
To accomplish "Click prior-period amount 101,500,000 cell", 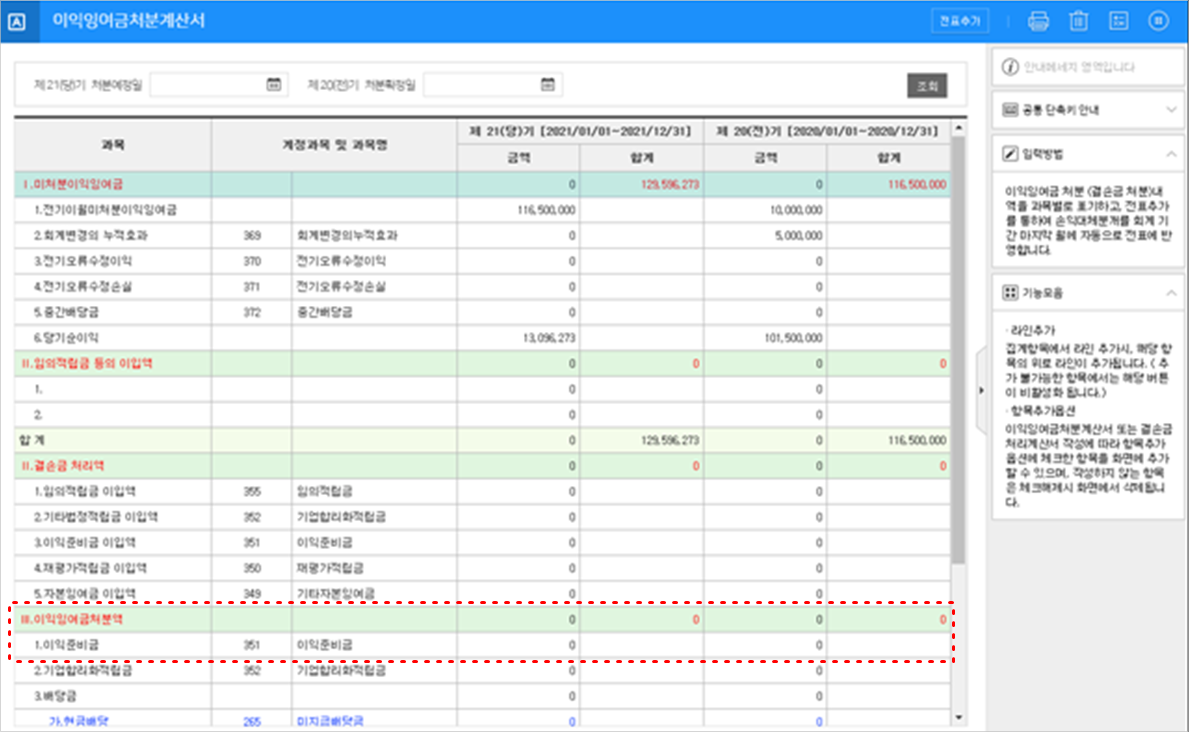I will tap(765, 338).
